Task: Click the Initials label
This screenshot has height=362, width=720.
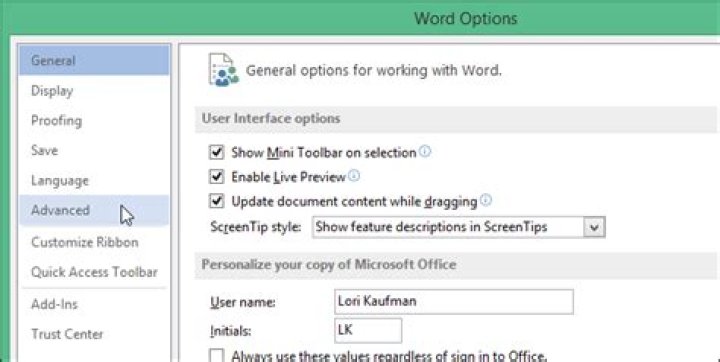Action: [231, 331]
